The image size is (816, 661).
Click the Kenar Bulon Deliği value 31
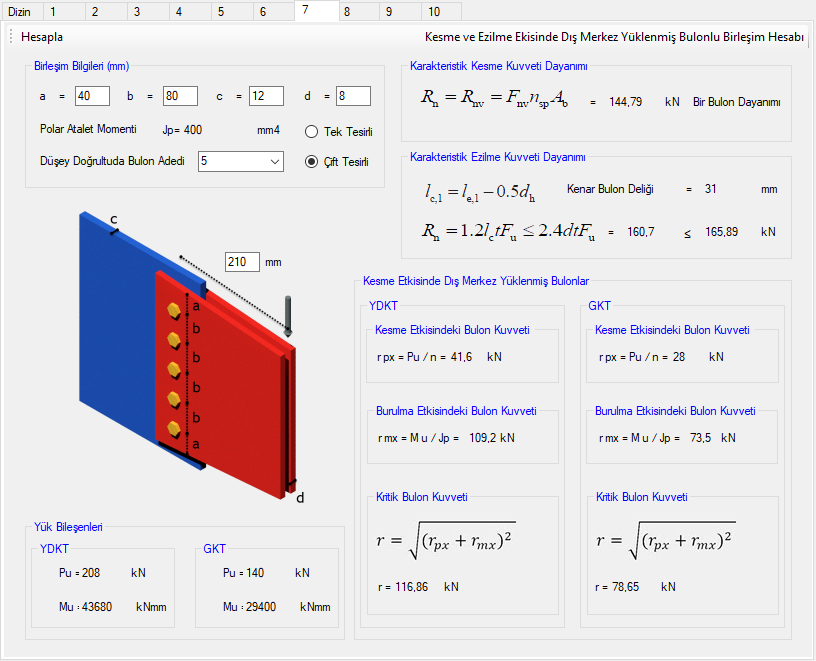[x=711, y=189]
